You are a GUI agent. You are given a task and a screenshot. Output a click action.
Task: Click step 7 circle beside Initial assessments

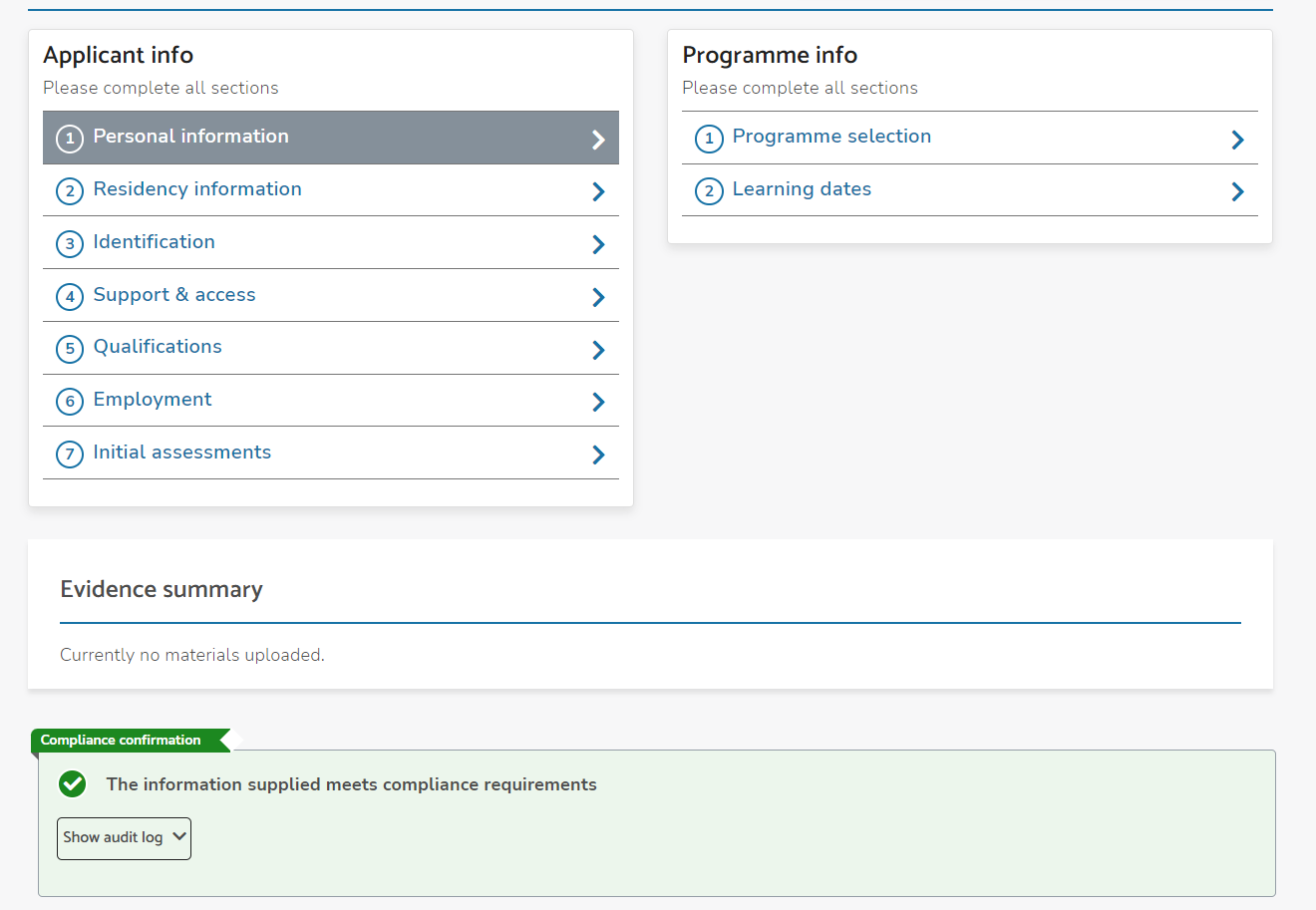click(x=70, y=455)
